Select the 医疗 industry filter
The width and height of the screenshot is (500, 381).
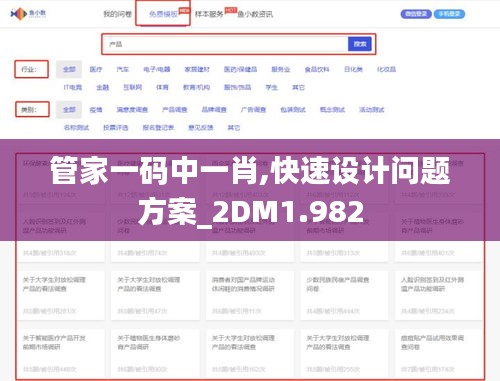click(x=96, y=69)
